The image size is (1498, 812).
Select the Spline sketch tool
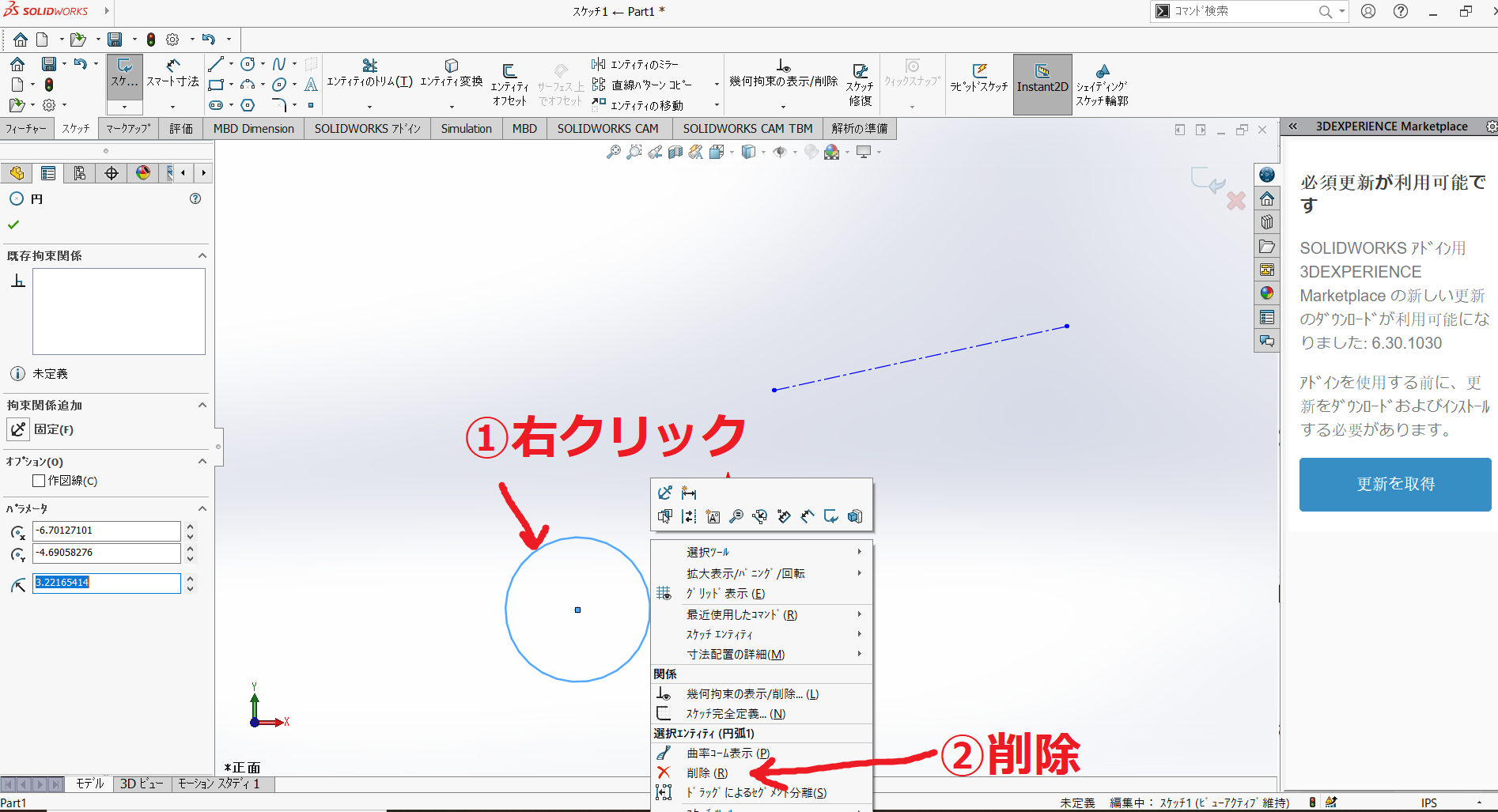tap(278, 64)
